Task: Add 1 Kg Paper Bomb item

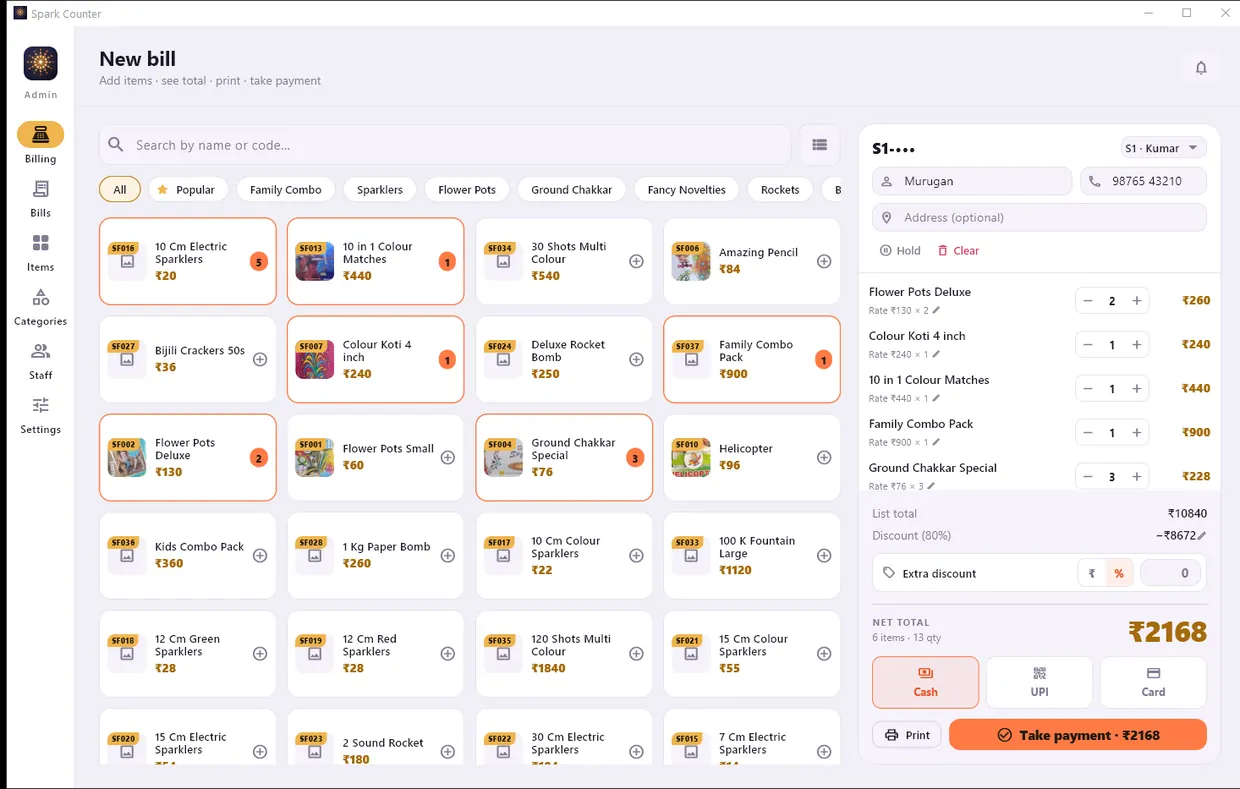Action: [448, 555]
